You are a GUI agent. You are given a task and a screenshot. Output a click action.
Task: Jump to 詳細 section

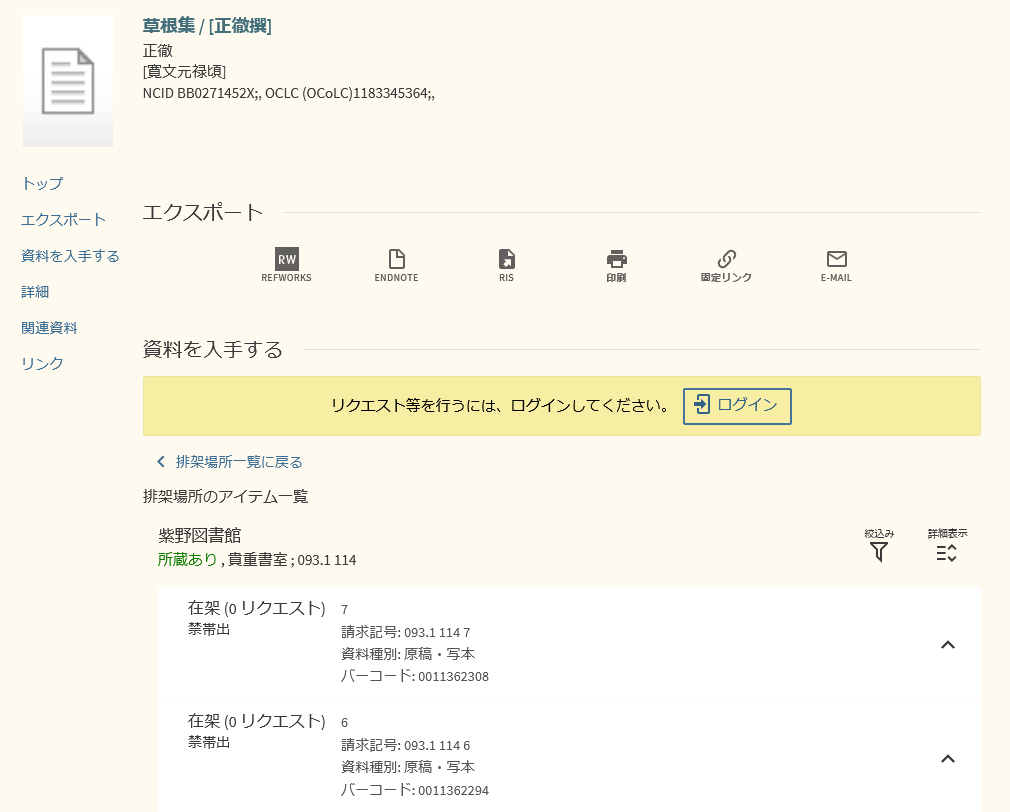click(35, 292)
